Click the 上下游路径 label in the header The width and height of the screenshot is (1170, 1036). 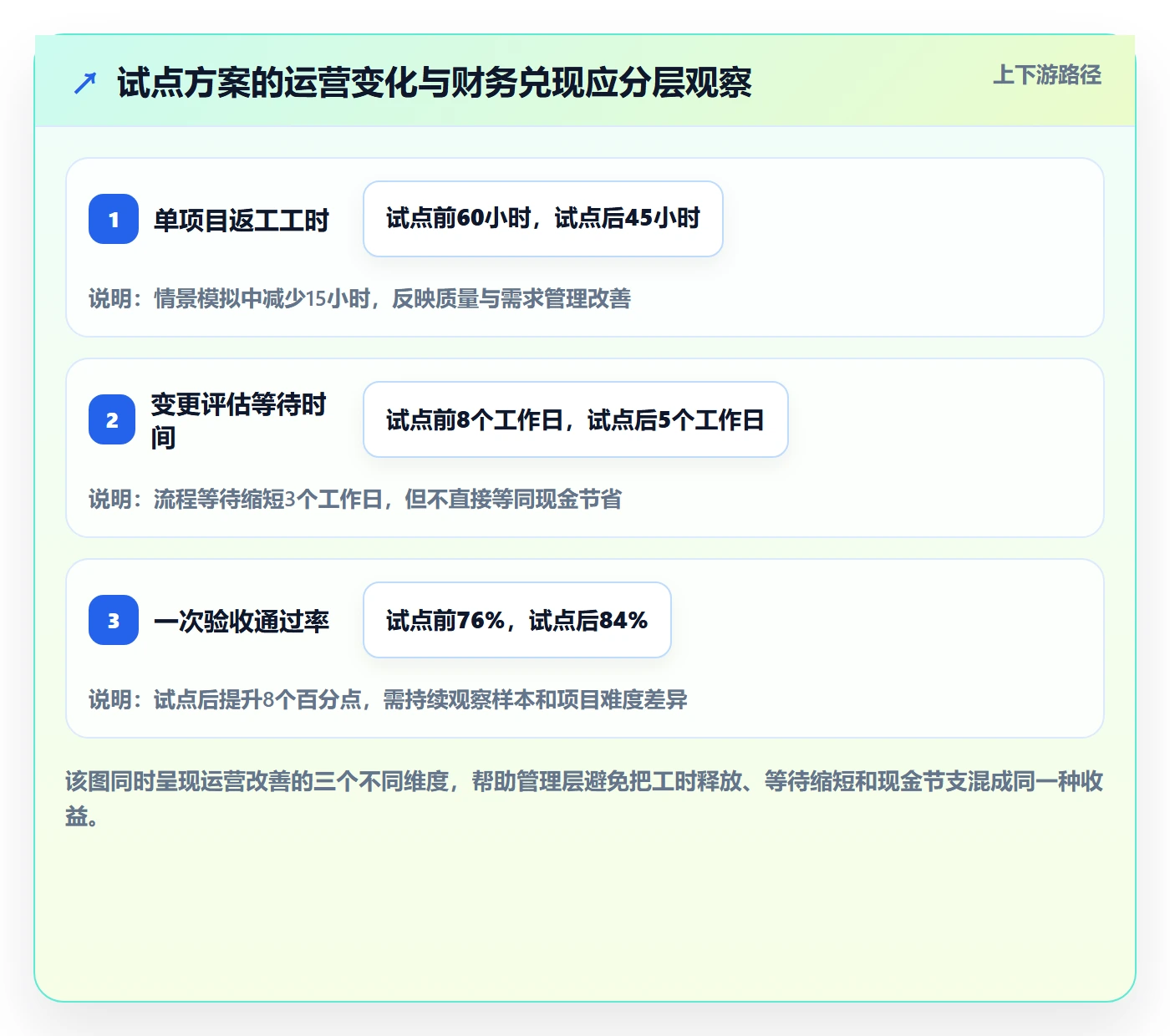[1047, 75]
